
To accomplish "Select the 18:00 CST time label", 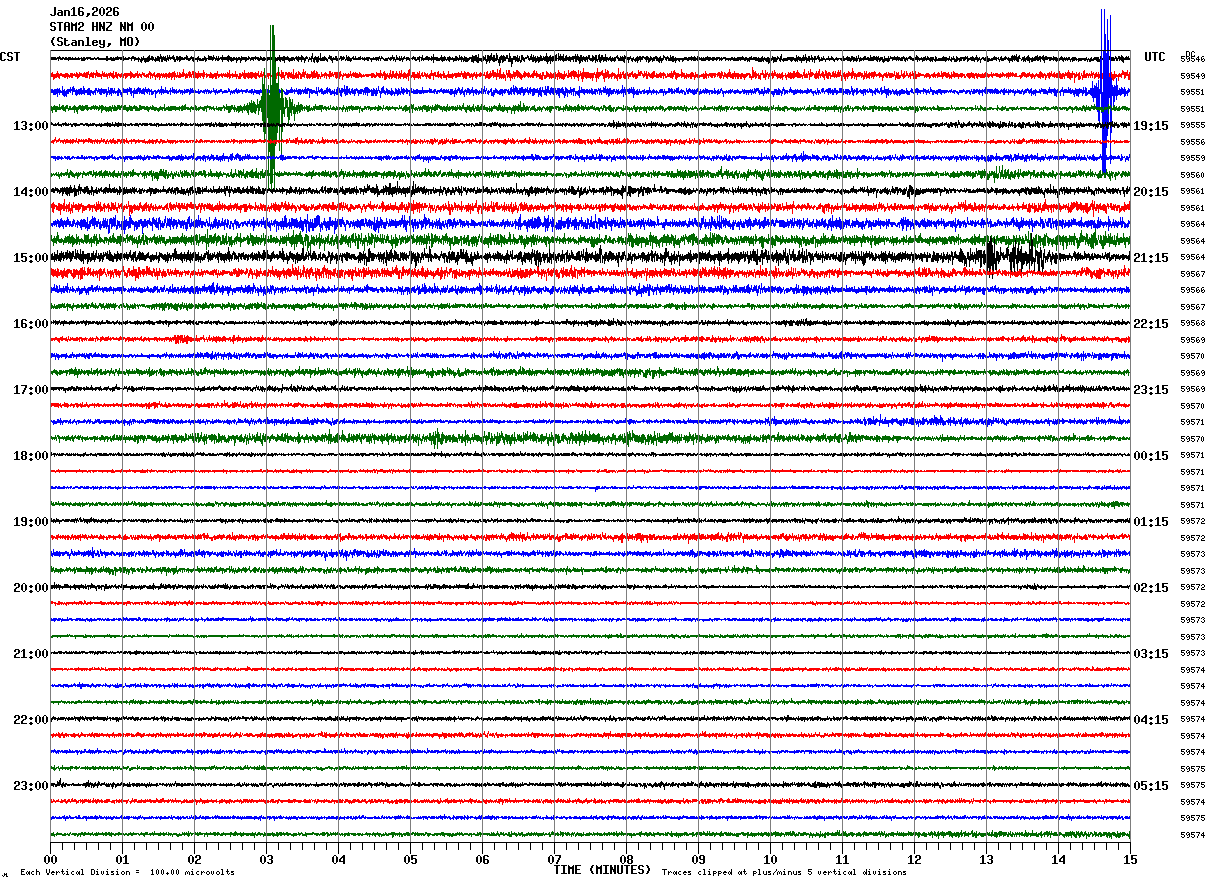I will [30, 455].
